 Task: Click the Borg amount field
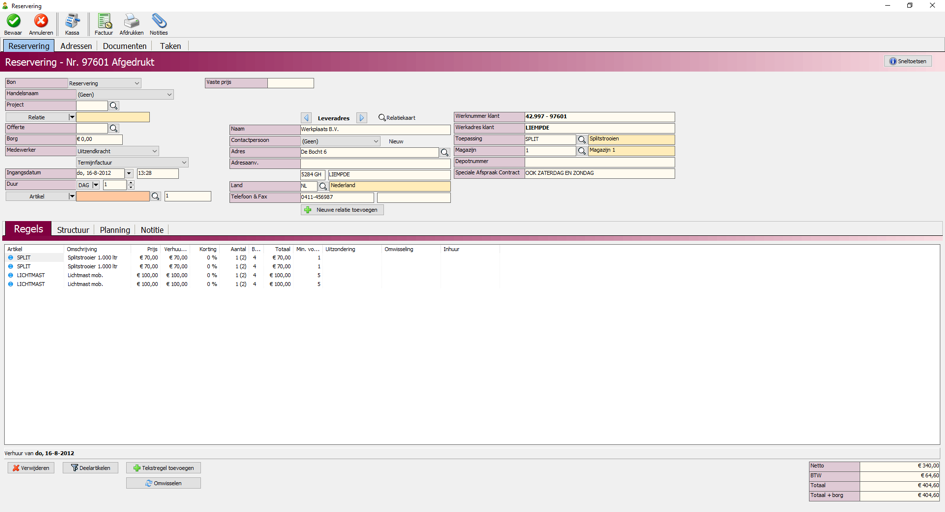pos(99,139)
